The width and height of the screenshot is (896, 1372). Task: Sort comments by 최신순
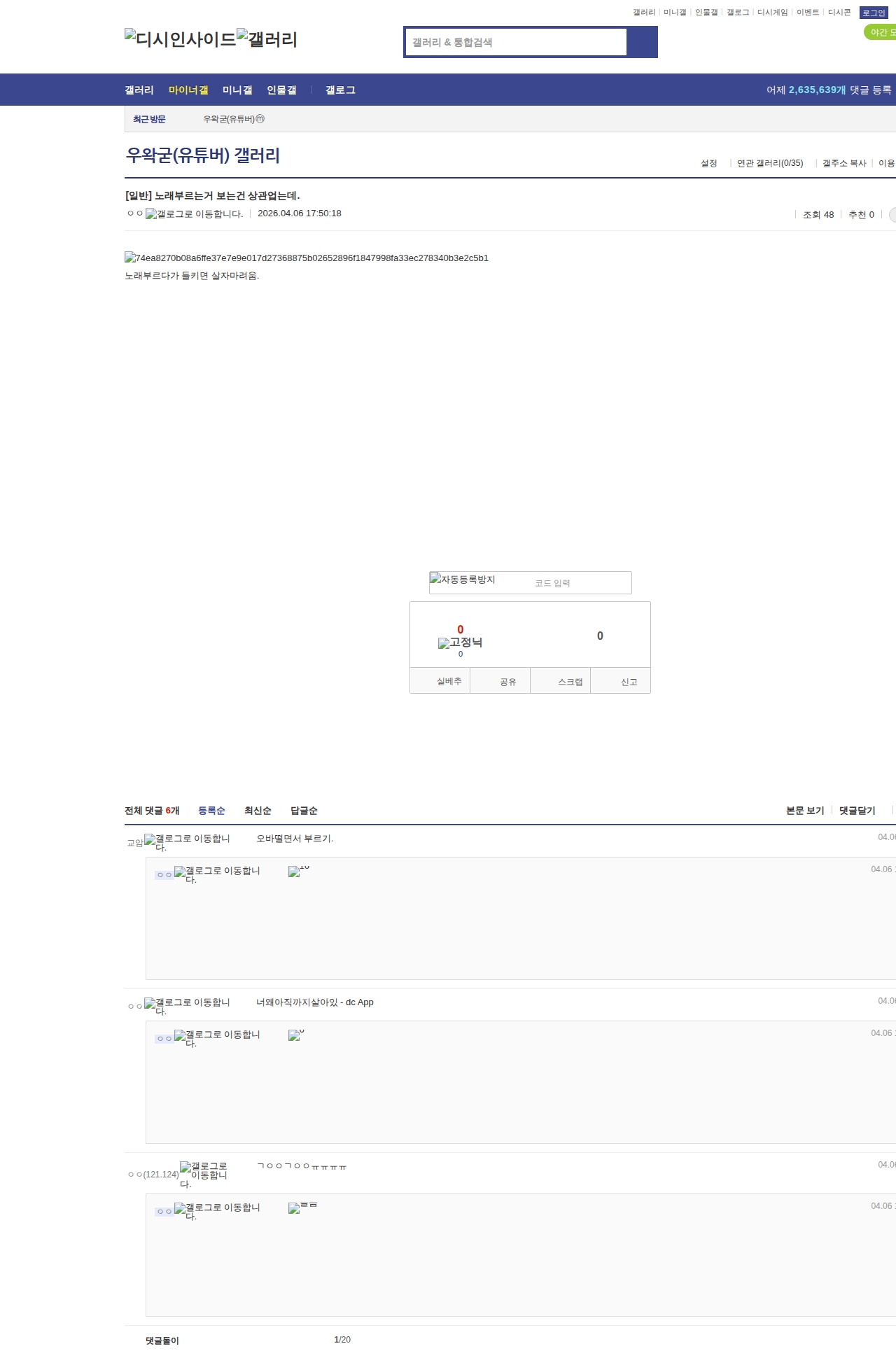click(258, 811)
